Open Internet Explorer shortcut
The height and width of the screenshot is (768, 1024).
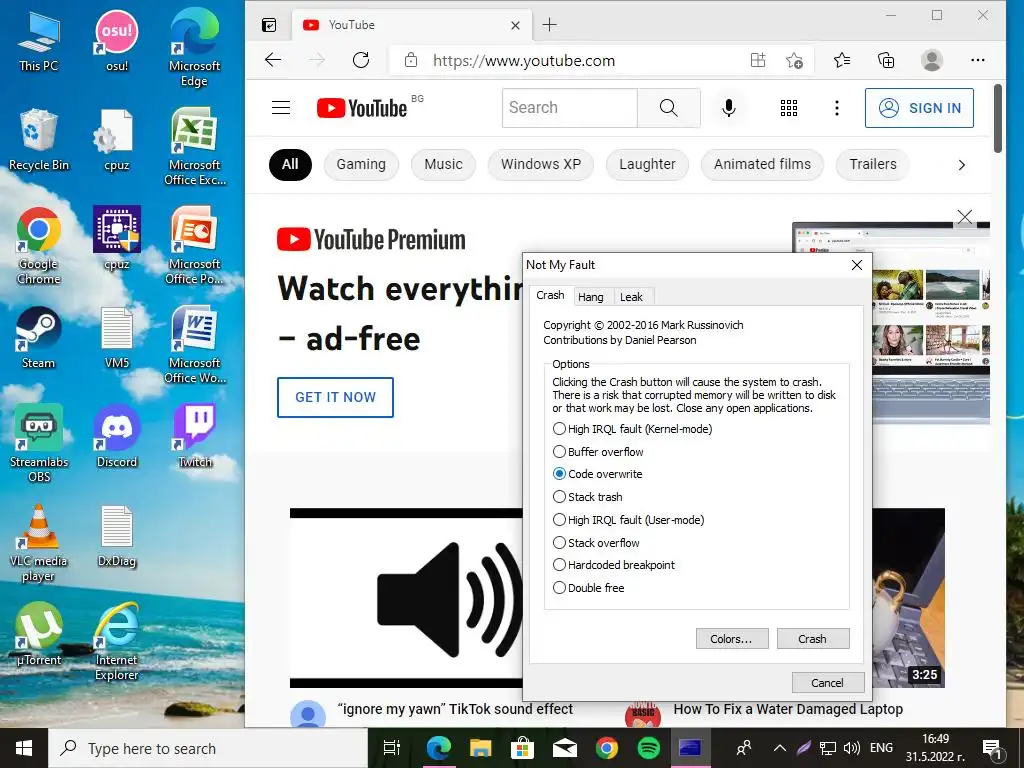[117, 641]
